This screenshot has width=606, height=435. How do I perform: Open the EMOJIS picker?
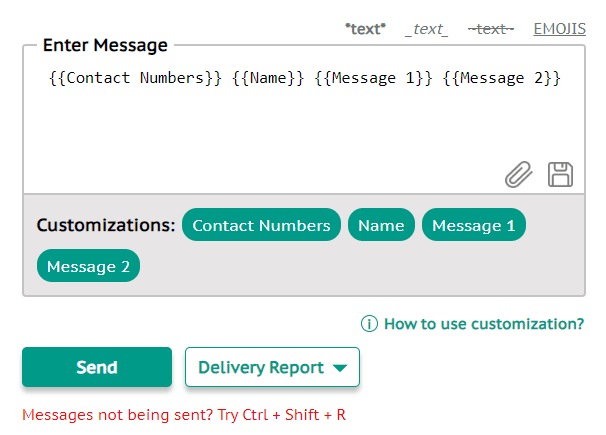pos(560,29)
